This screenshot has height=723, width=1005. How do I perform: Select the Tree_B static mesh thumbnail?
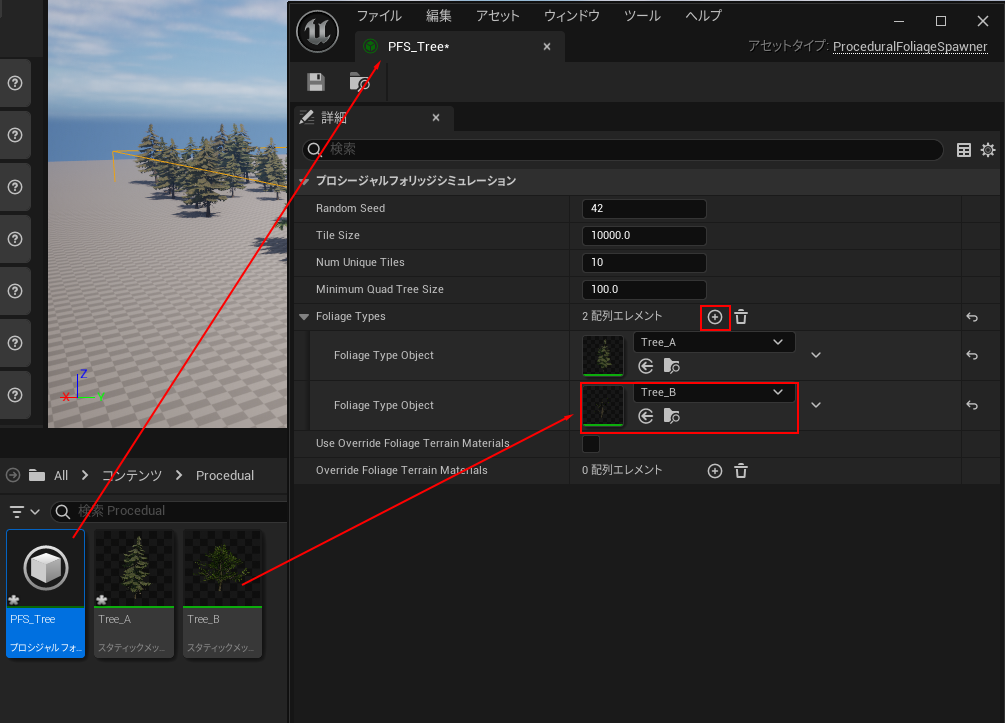(x=223, y=569)
